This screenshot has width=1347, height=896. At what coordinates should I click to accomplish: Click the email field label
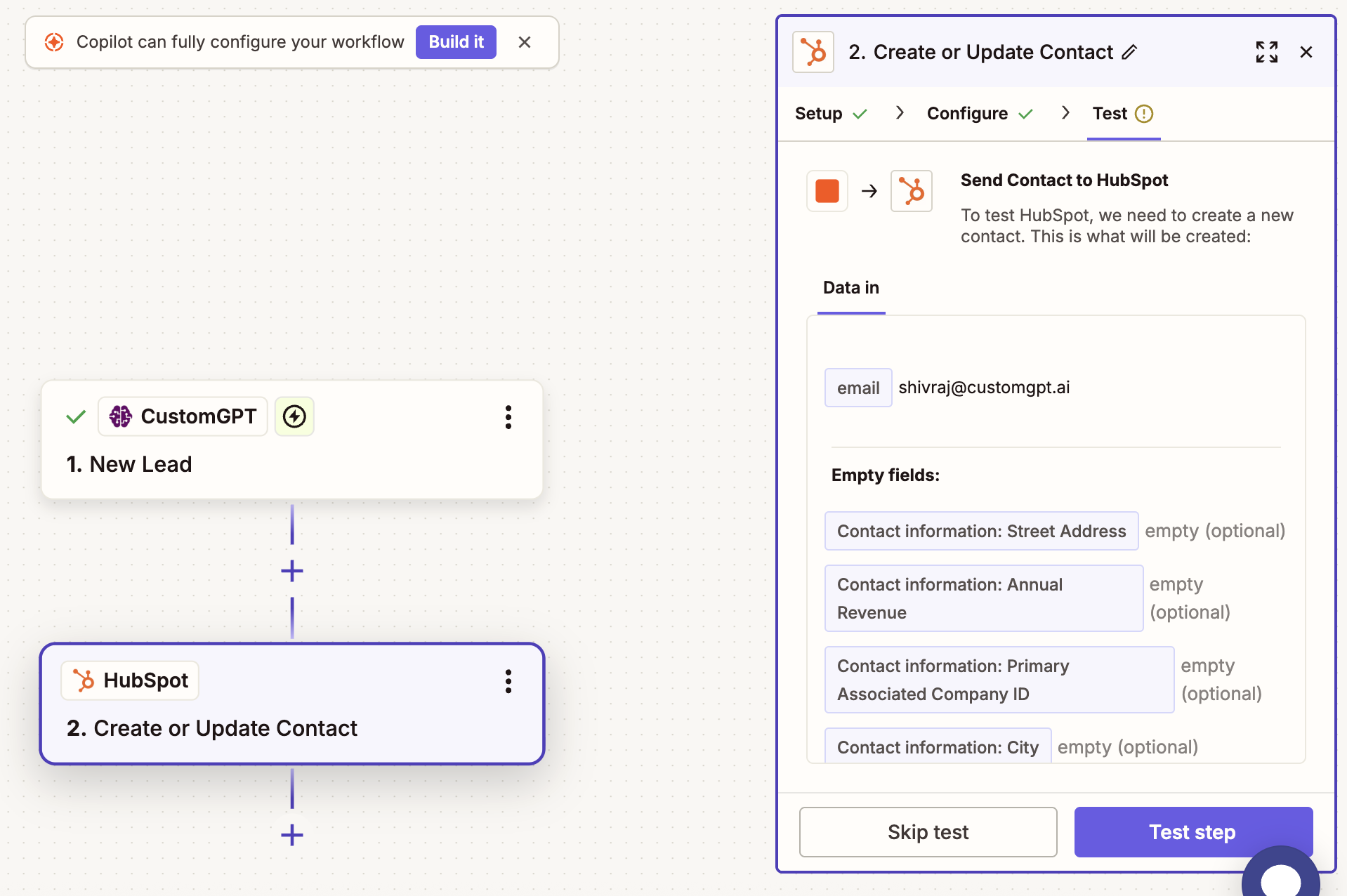point(858,388)
